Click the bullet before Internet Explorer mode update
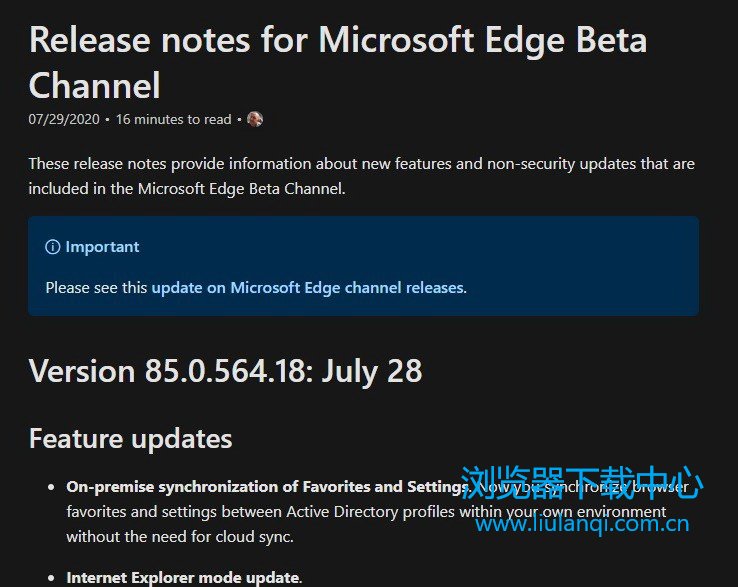This screenshot has height=587, width=738. (51, 578)
